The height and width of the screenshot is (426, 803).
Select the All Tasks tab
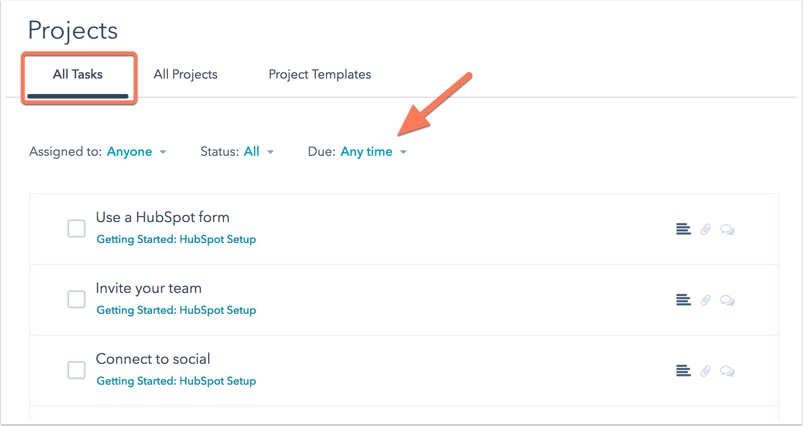pyautogui.click(x=78, y=75)
